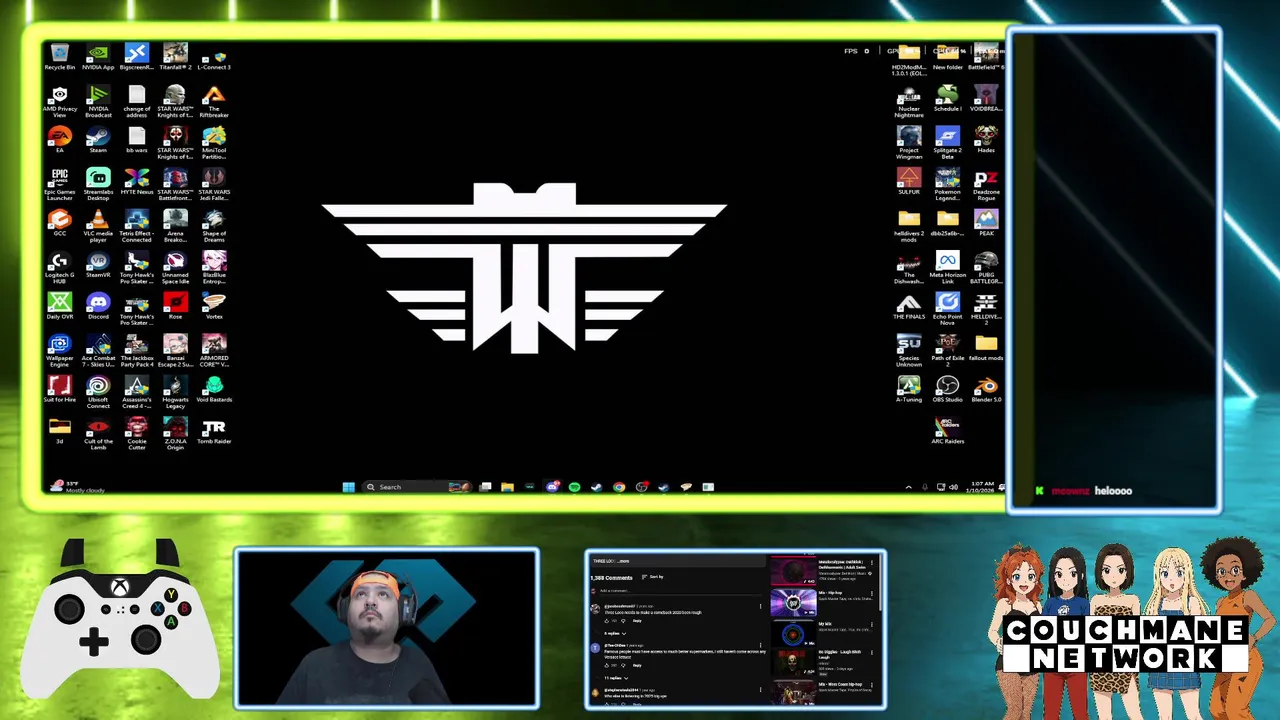The width and height of the screenshot is (1280, 720).
Task: Select the HYTE Nexus icon
Action: (x=137, y=182)
